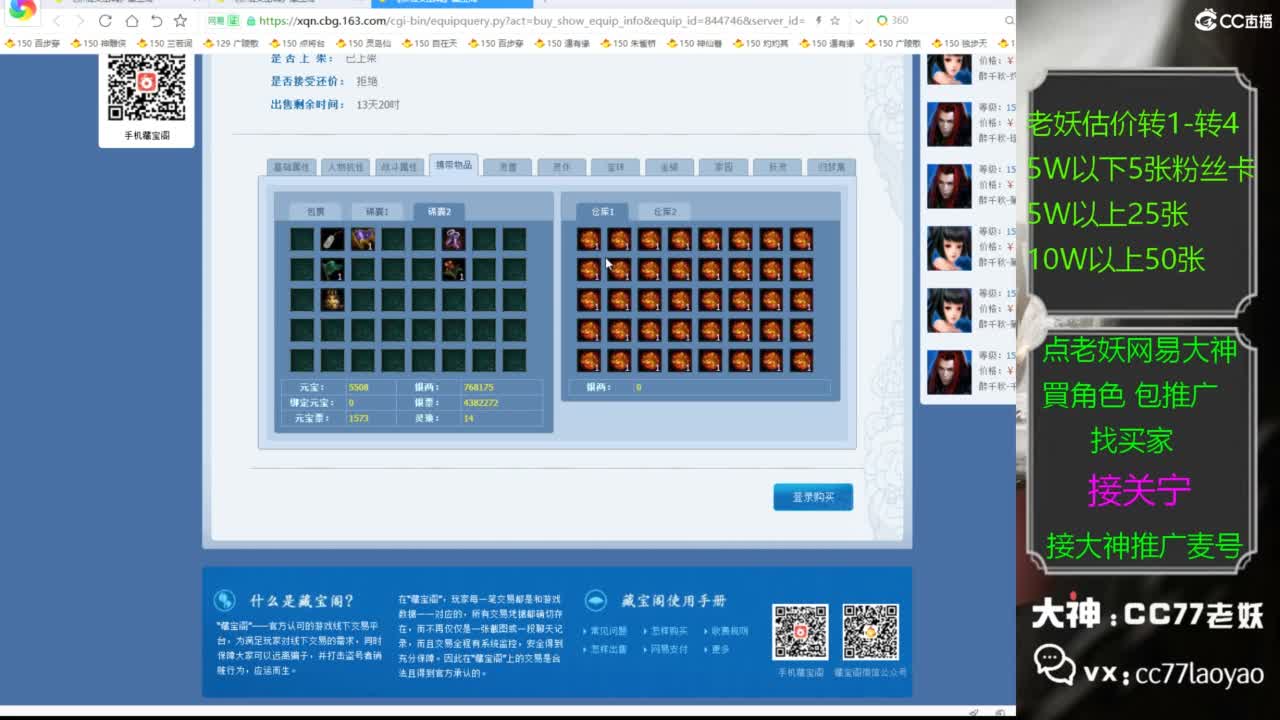Image resolution: width=1280 pixels, height=720 pixels.
Task: Click the 银两 value 768175
Action: (x=478, y=387)
